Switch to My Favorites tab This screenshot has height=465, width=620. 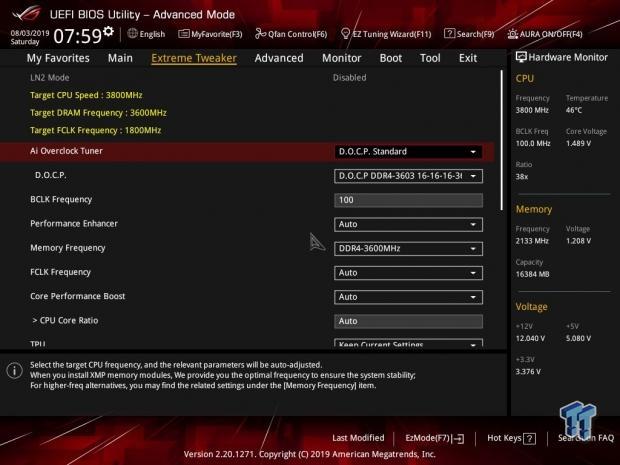tap(58, 58)
